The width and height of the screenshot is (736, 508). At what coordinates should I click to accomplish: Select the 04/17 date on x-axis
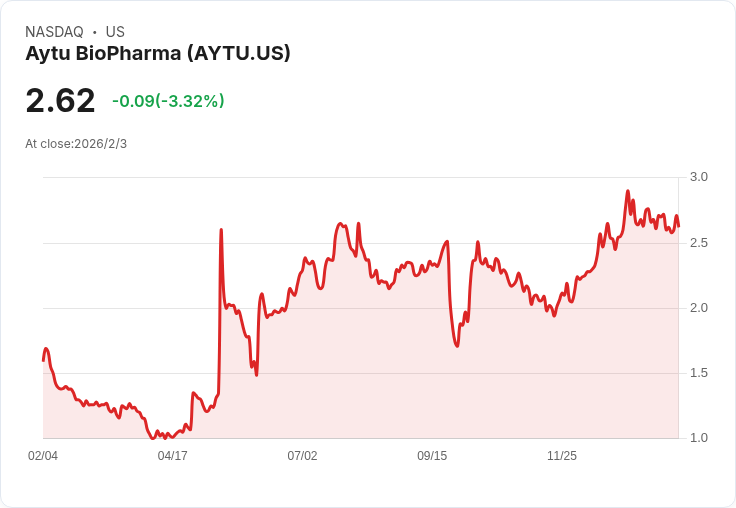coord(173,456)
